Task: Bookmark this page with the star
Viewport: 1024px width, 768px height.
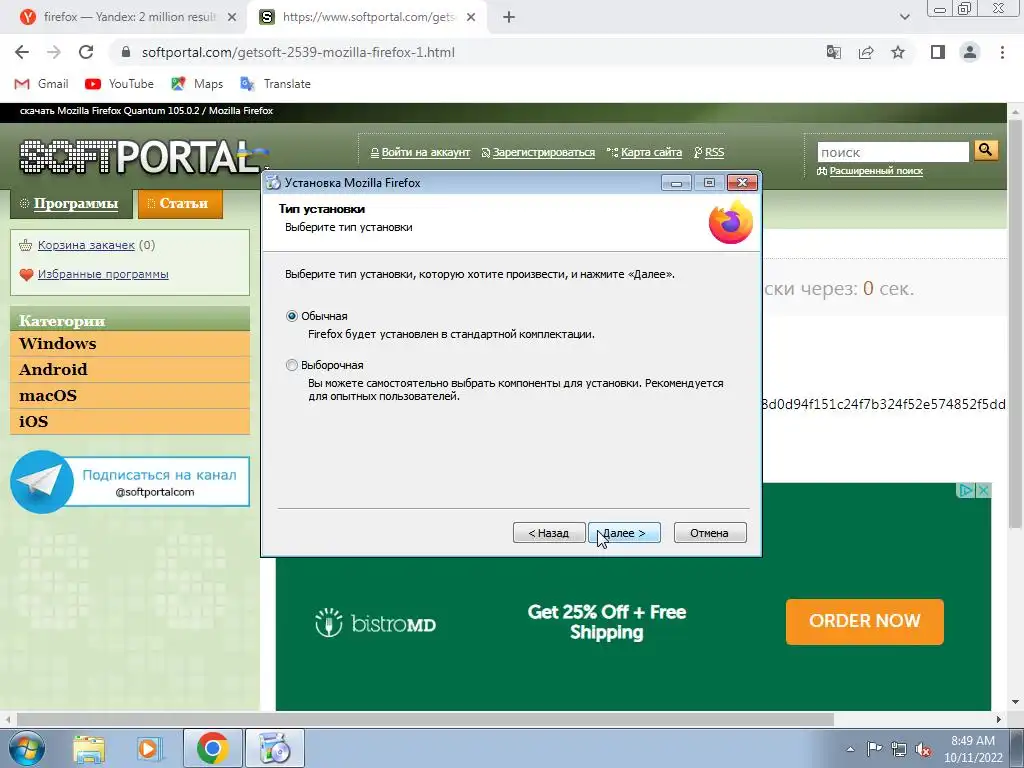Action: [898, 52]
